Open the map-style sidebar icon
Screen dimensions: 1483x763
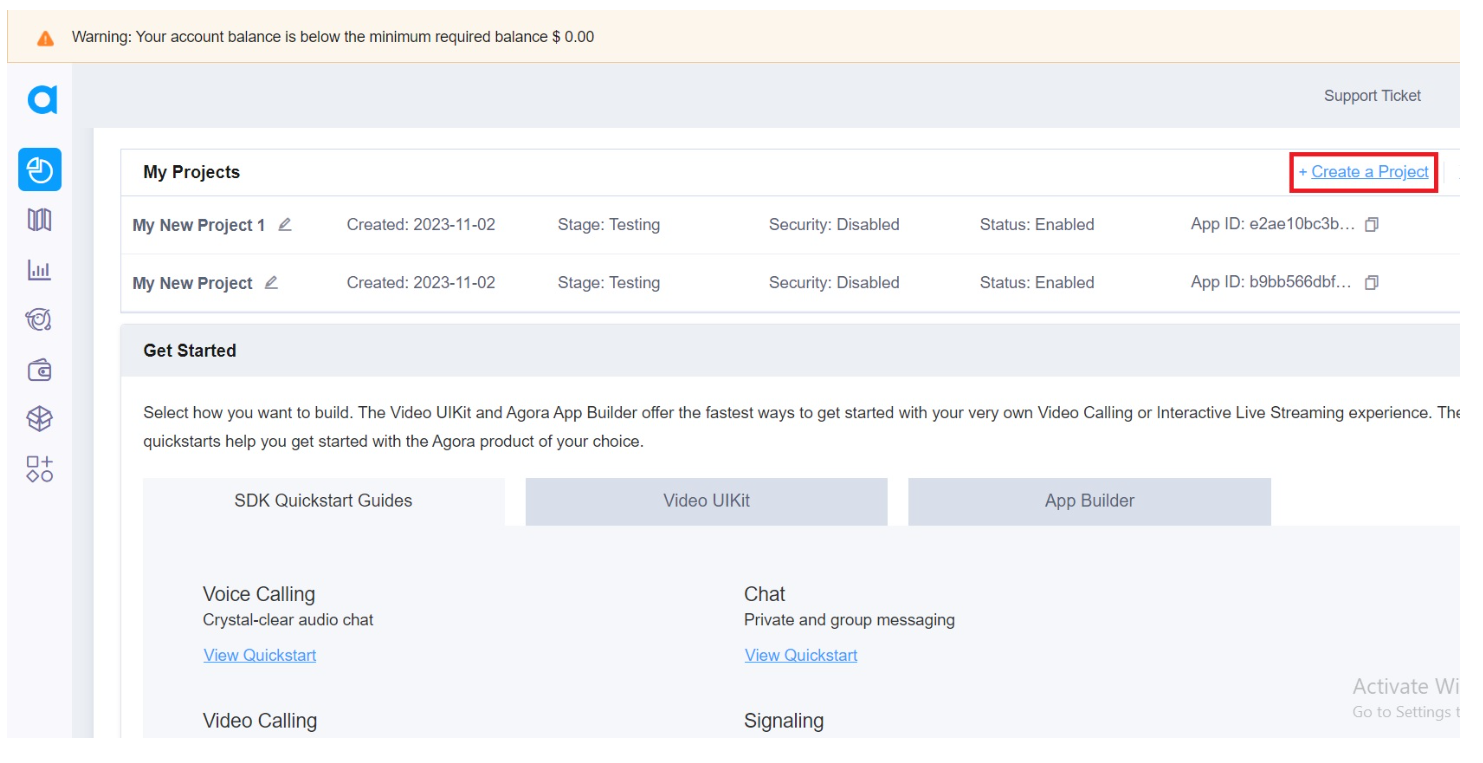39,220
